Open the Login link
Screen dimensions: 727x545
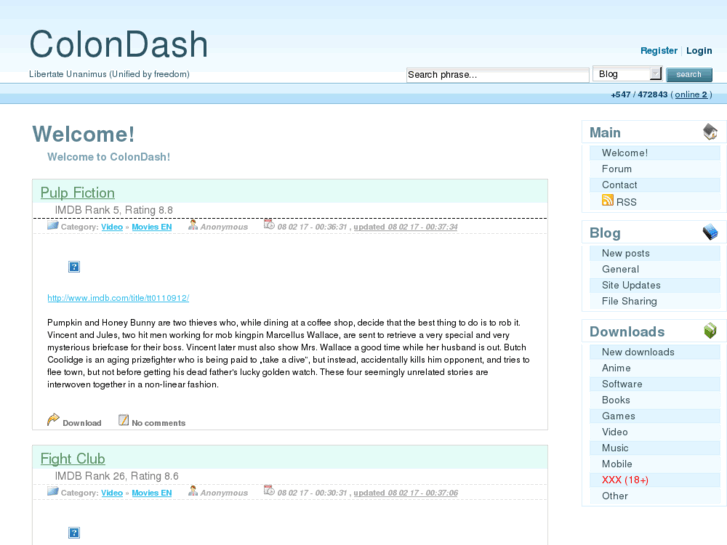(699, 51)
